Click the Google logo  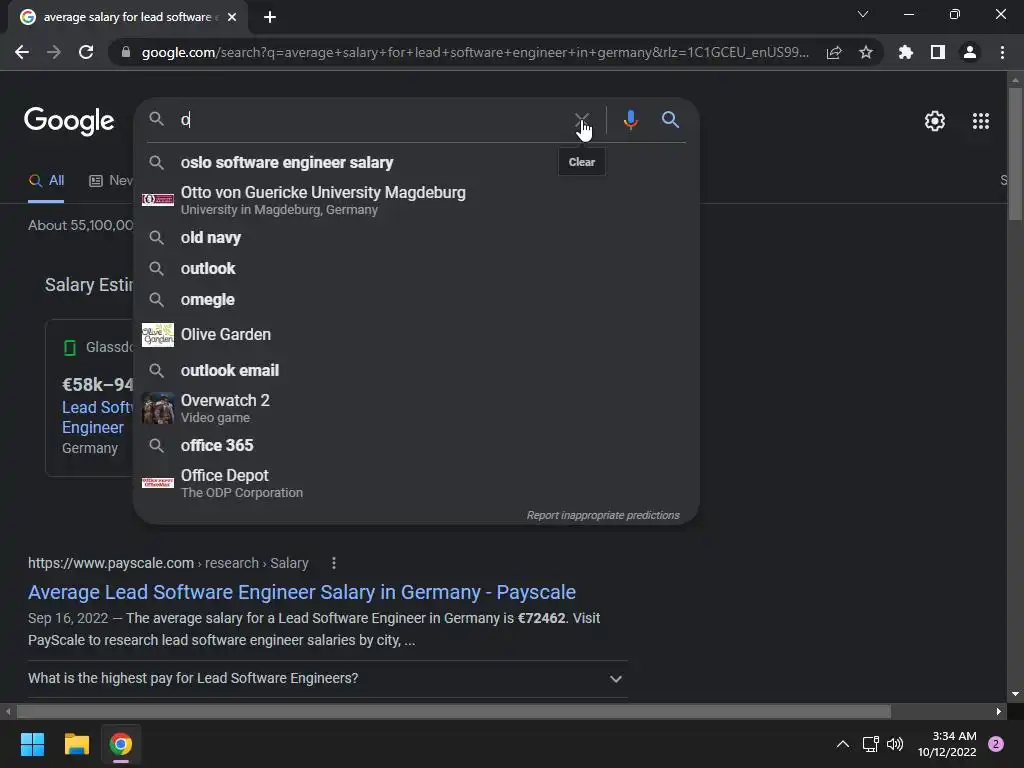[69, 121]
